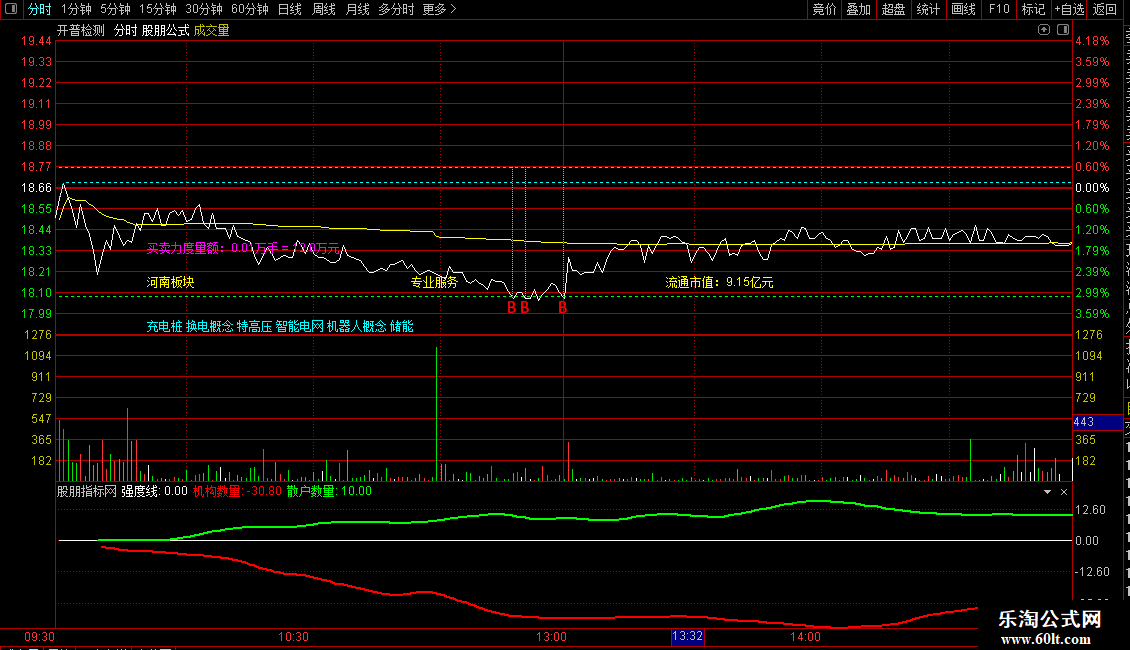The image size is (1130, 650).
Task: Click the 储能 concept tag
Action: tap(402, 326)
